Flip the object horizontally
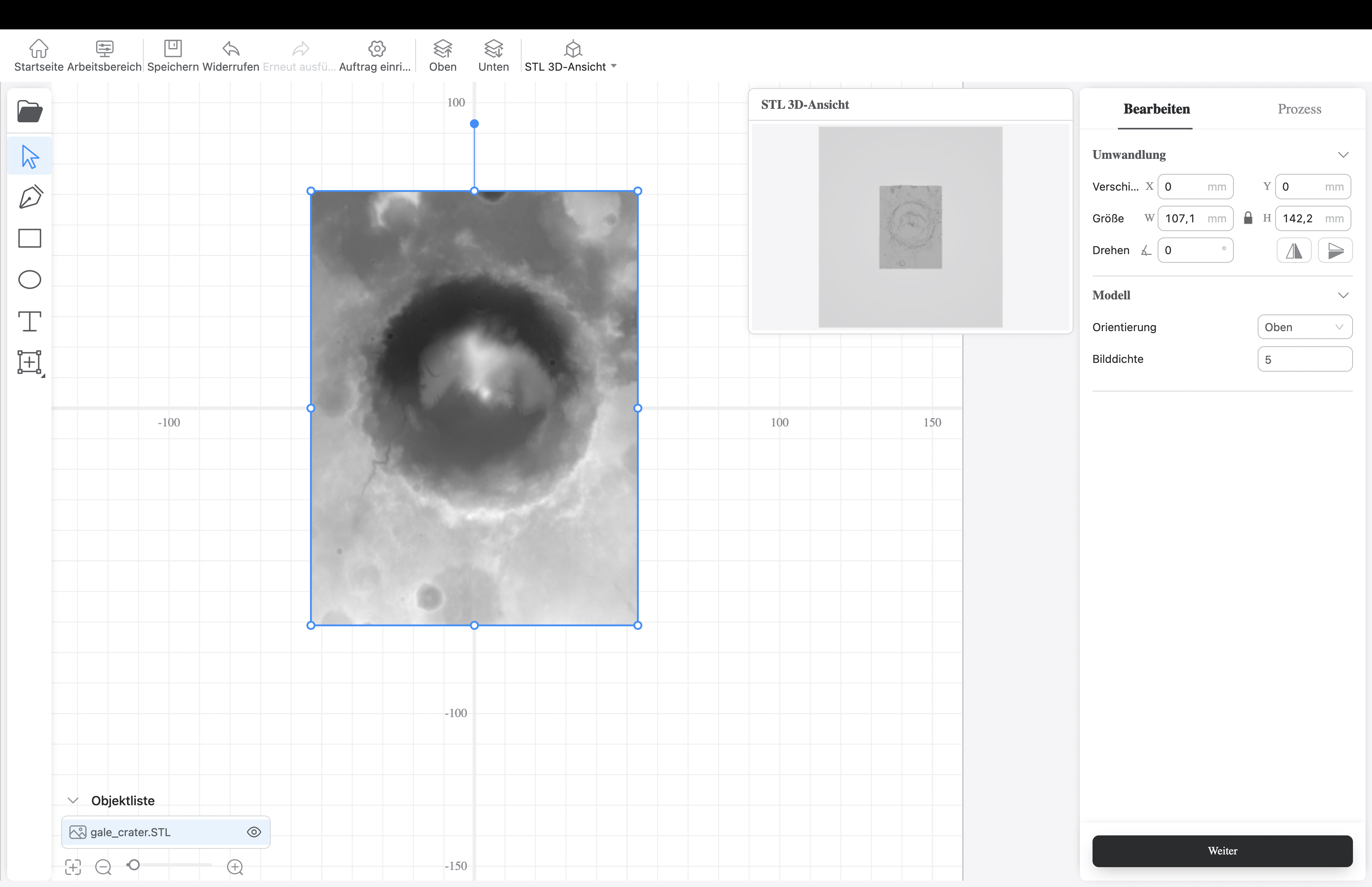Screen dimensions: 1372x887 pyautogui.click(x=1294, y=251)
